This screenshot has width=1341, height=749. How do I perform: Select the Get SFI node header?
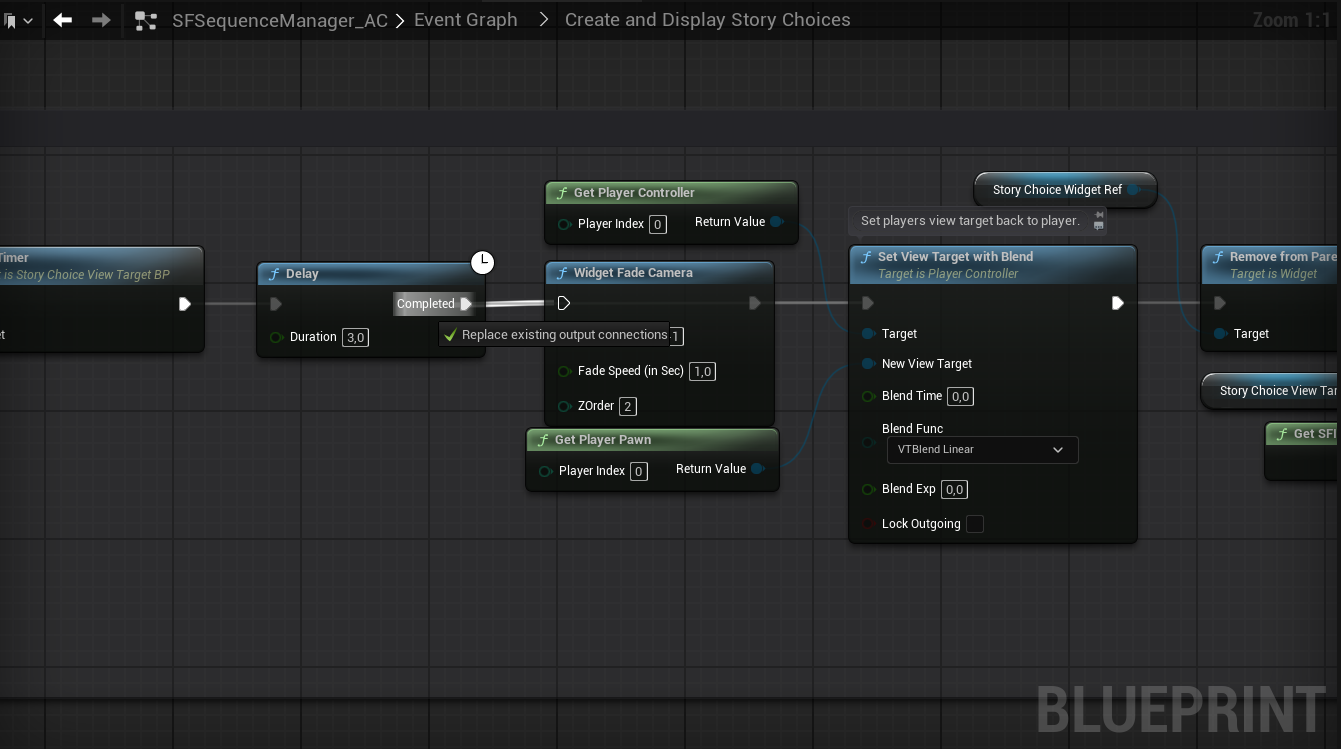1303,434
